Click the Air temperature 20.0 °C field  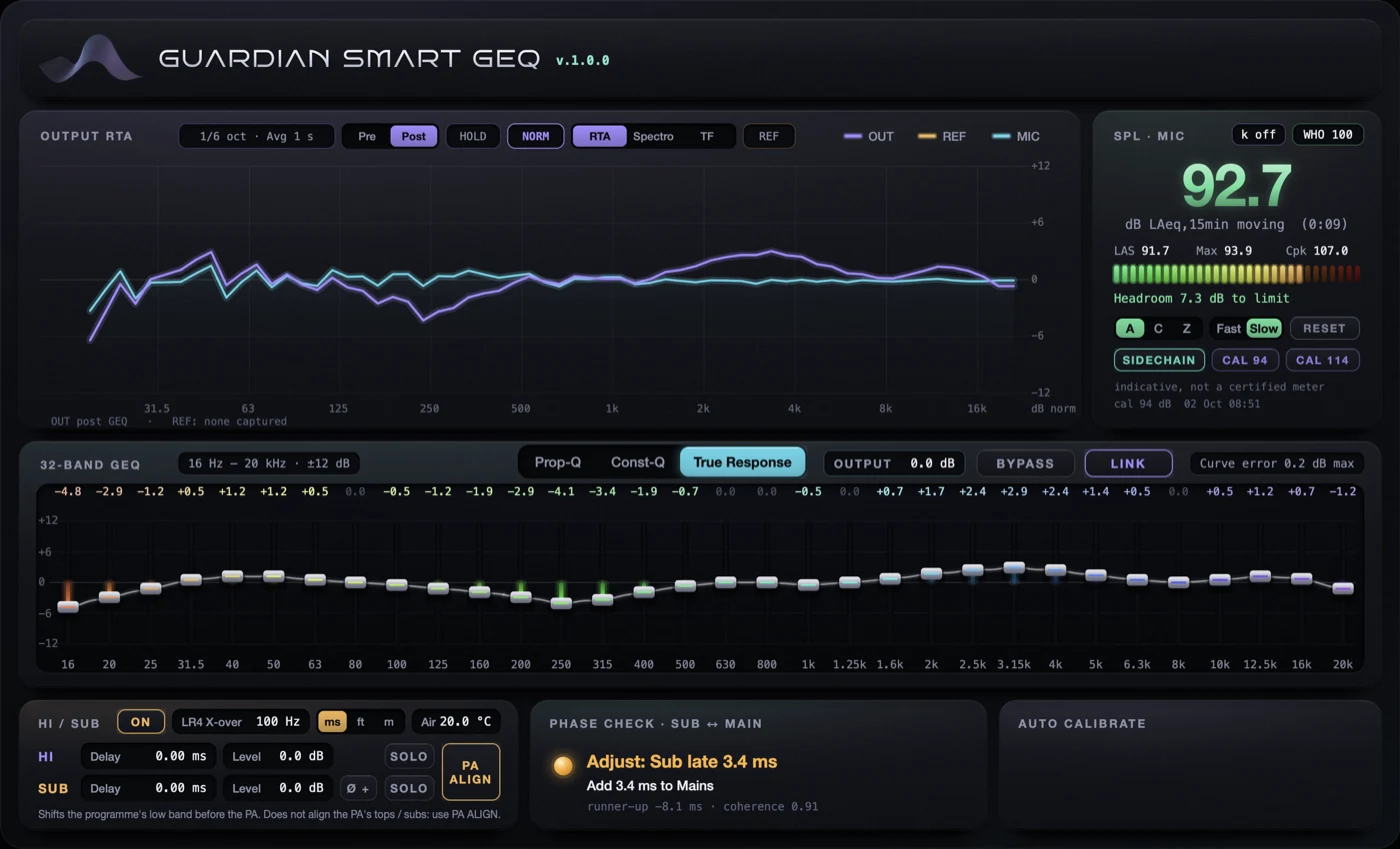pos(456,722)
